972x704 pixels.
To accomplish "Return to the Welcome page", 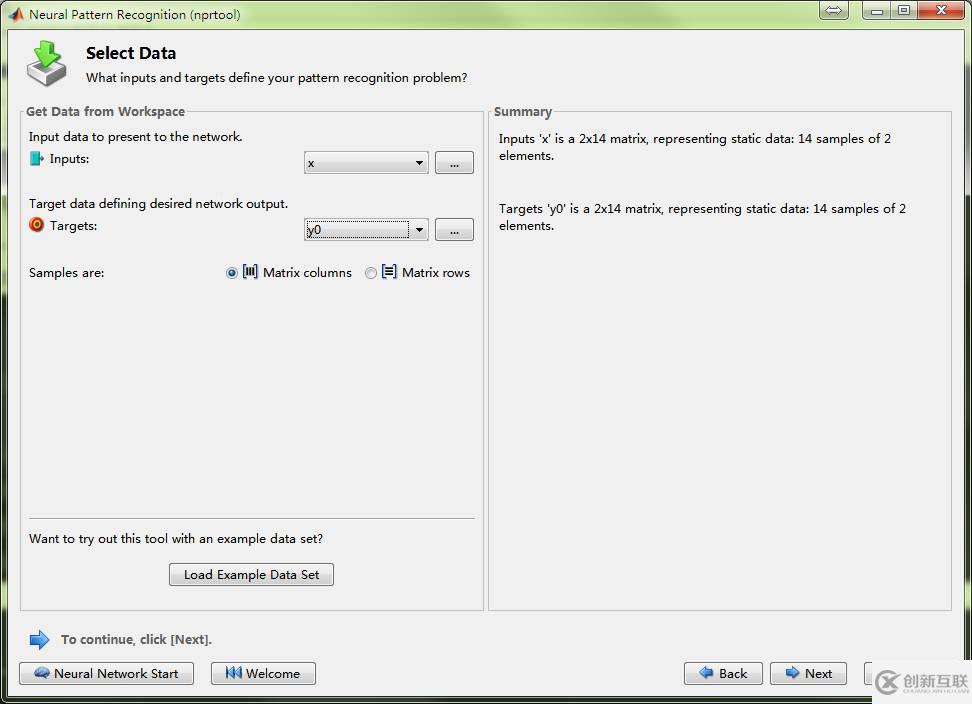I will coord(263,674).
